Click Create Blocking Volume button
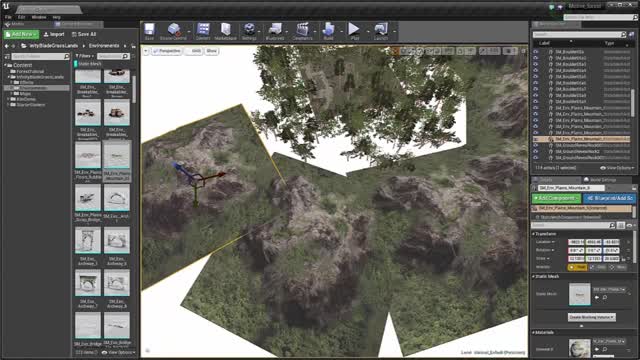The height and width of the screenshot is (360, 640). coord(591,317)
